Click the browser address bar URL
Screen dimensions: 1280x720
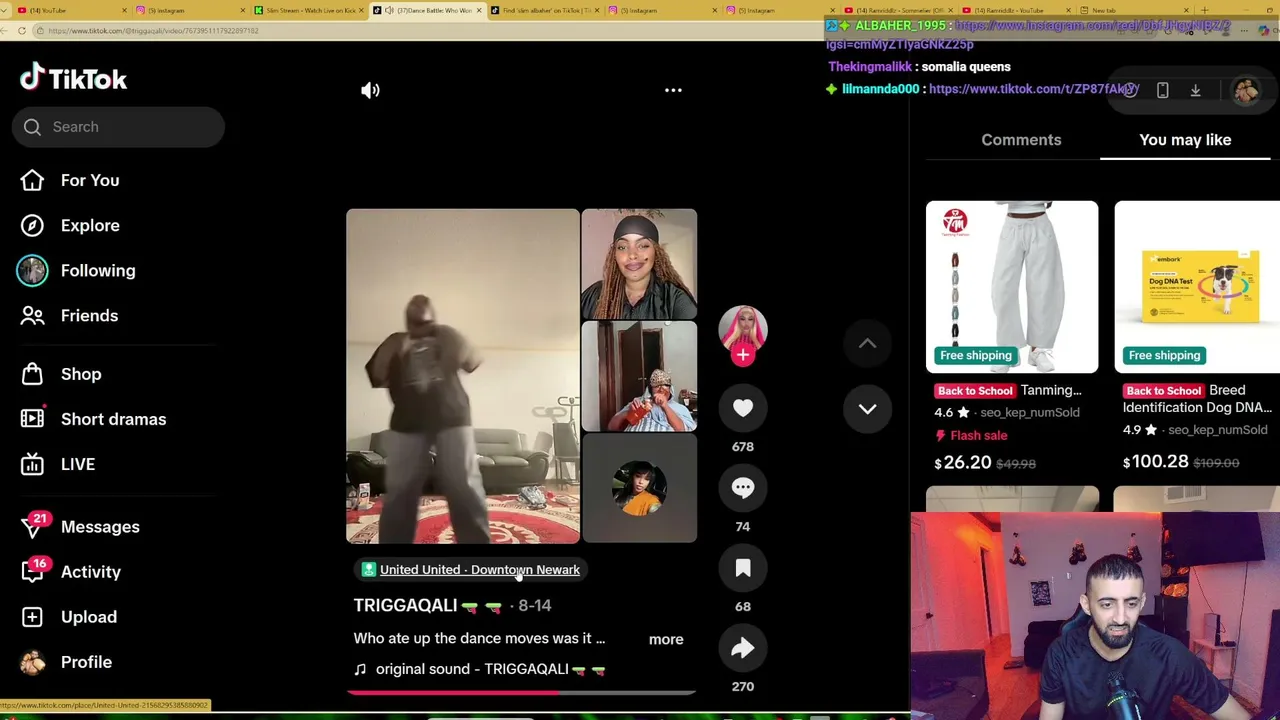tap(153, 31)
